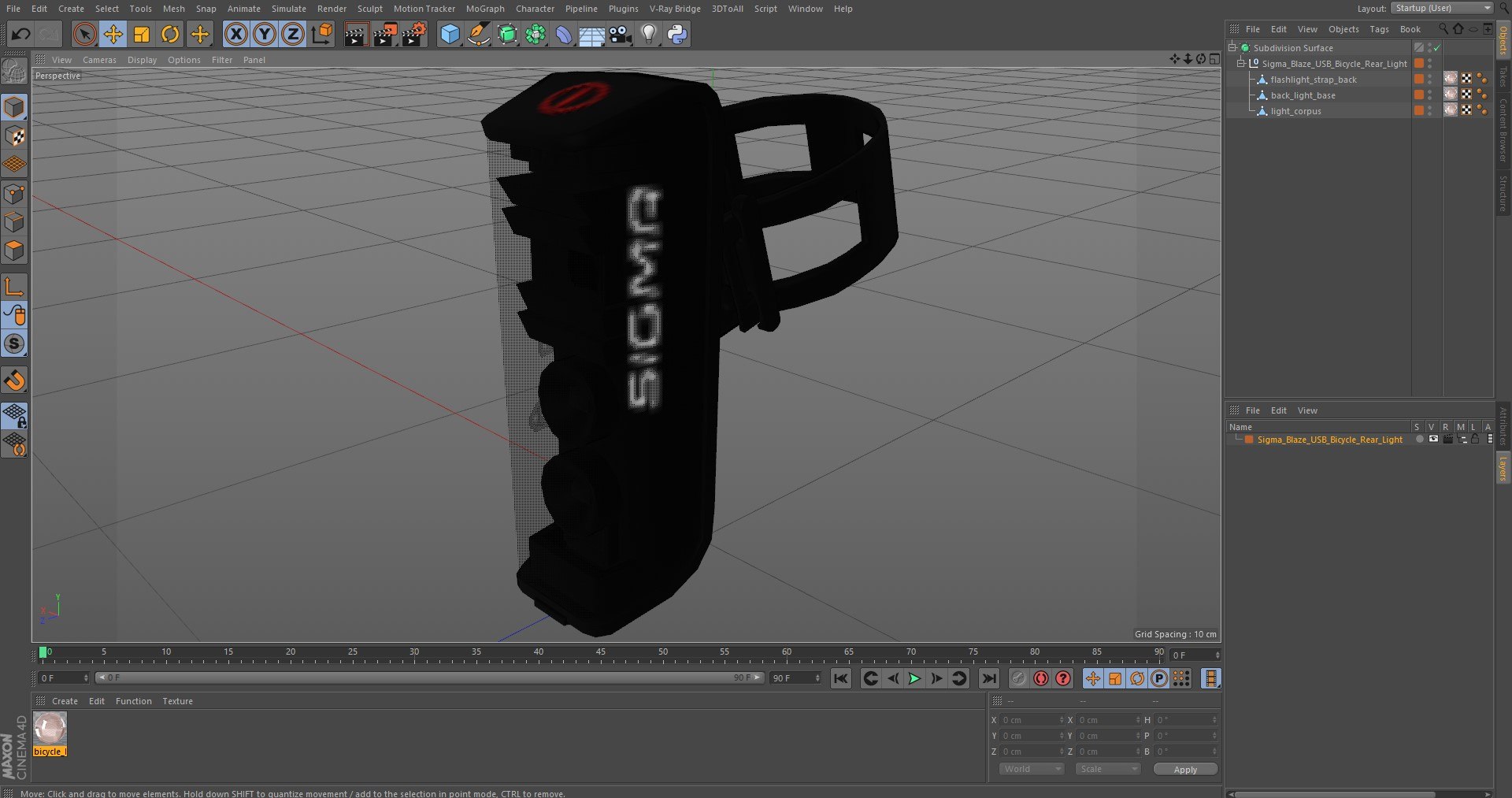Toggle Y-axis lock
Image resolution: width=1512 pixels, height=798 pixels.
coord(265,34)
